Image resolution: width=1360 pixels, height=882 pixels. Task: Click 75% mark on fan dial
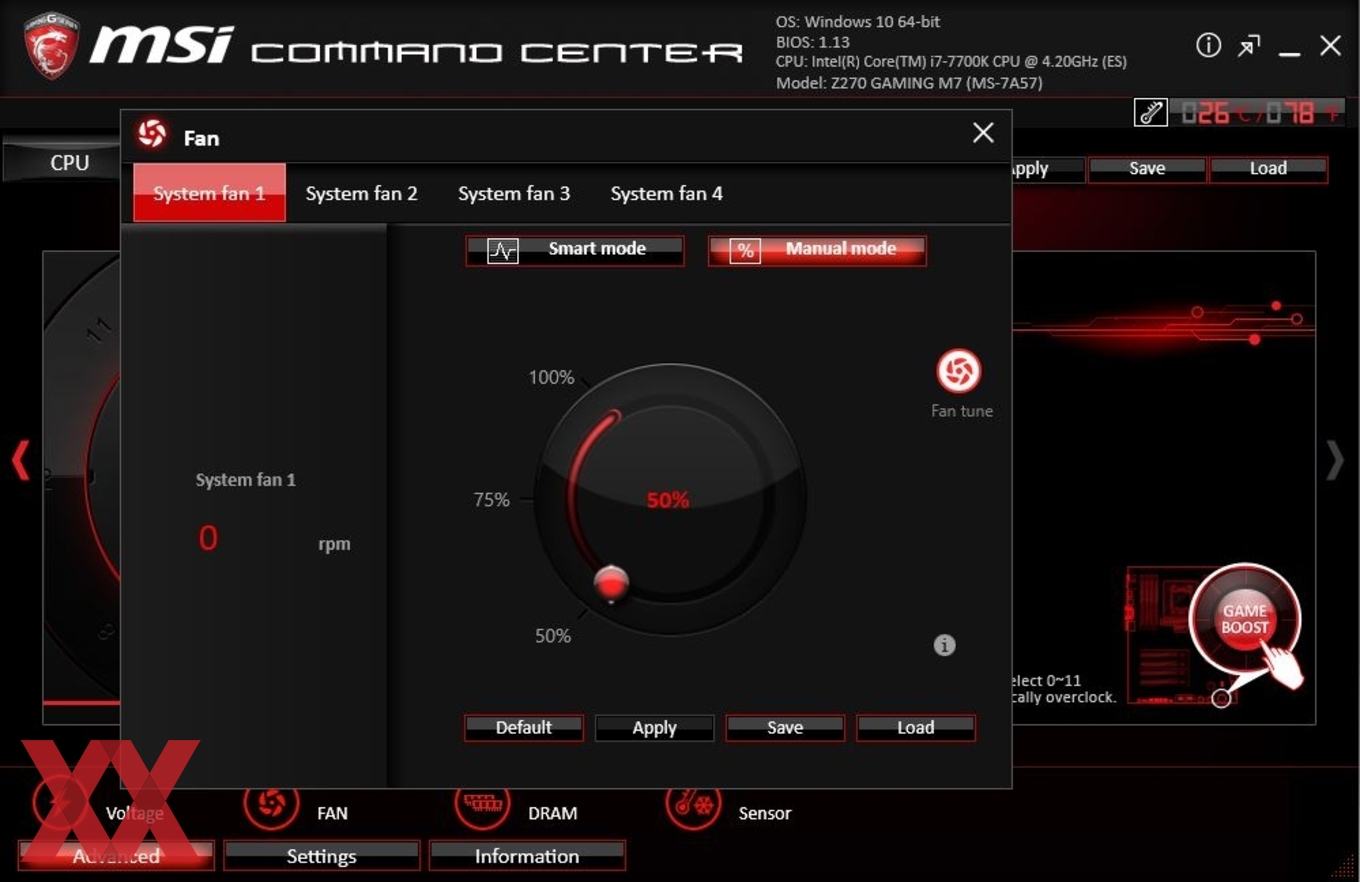[x=491, y=500]
